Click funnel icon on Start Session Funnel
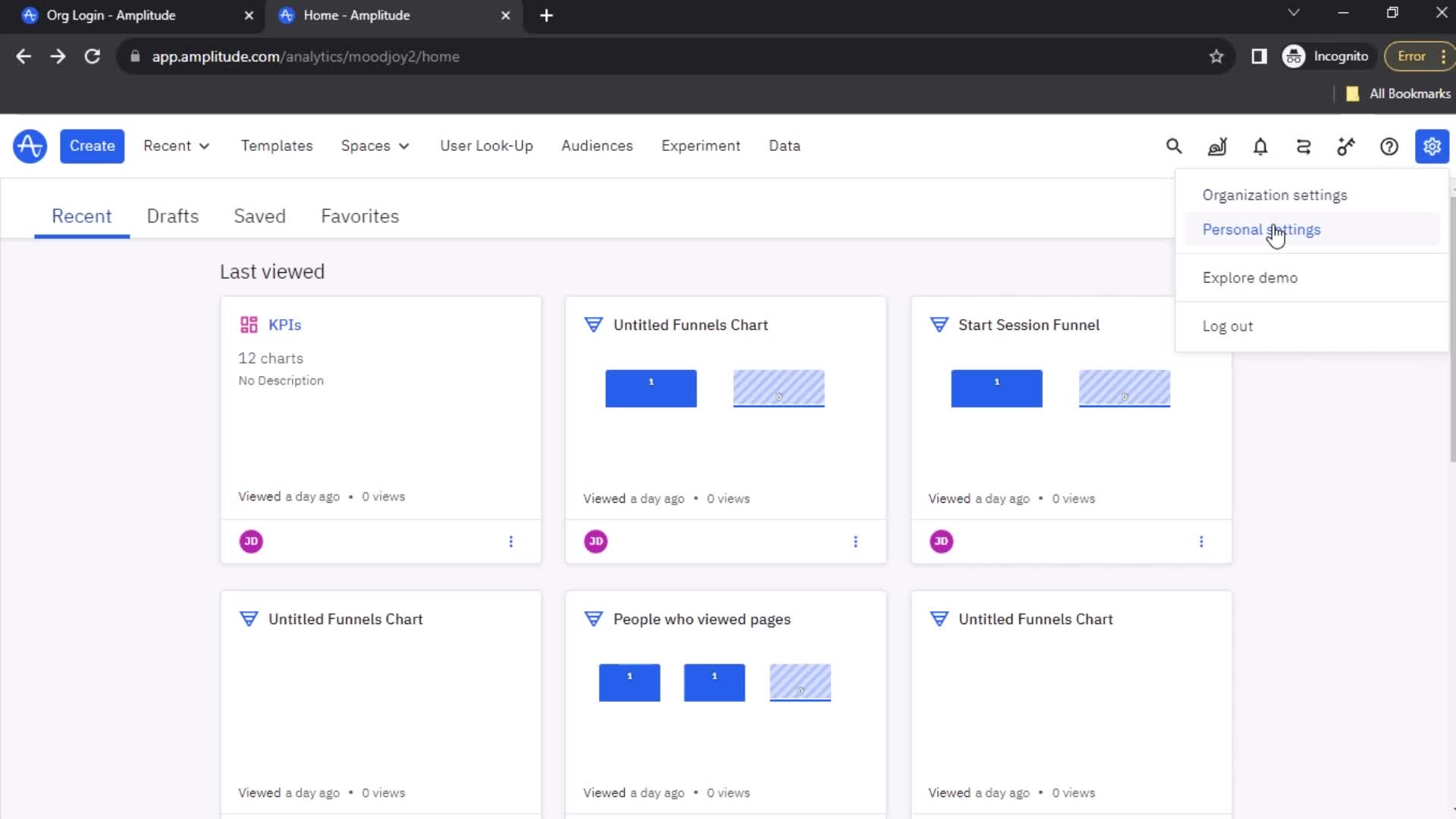This screenshot has width=1456, height=819. [939, 325]
